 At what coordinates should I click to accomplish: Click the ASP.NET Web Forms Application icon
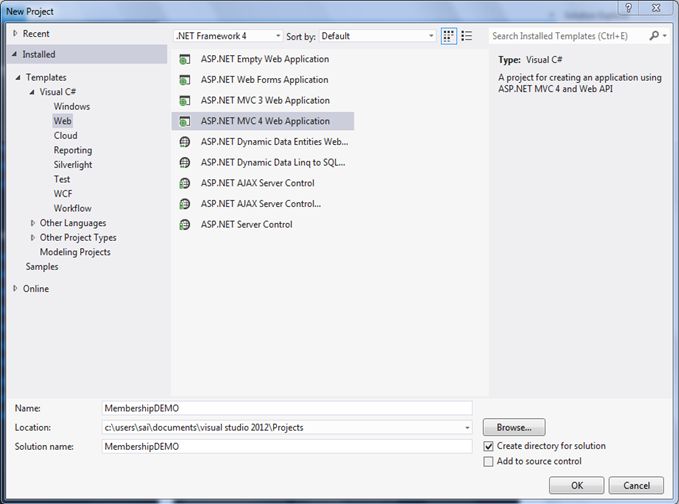point(185,80)
